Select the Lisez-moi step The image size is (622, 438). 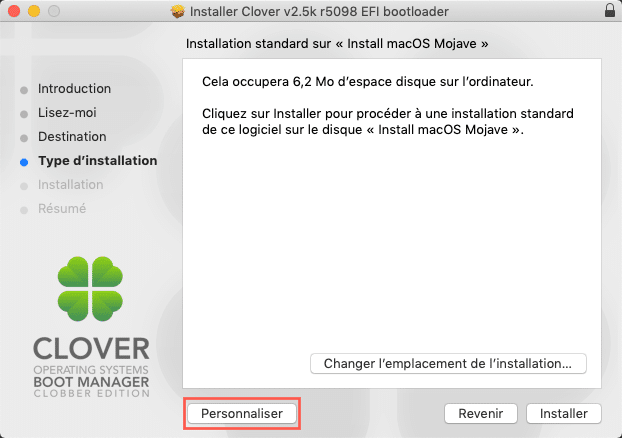pyautogui.click(x=67, y=113)
